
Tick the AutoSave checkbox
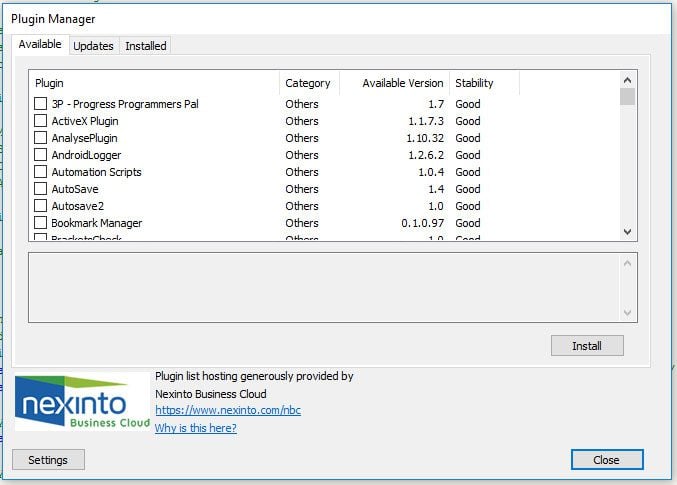(x=41, y=189)
